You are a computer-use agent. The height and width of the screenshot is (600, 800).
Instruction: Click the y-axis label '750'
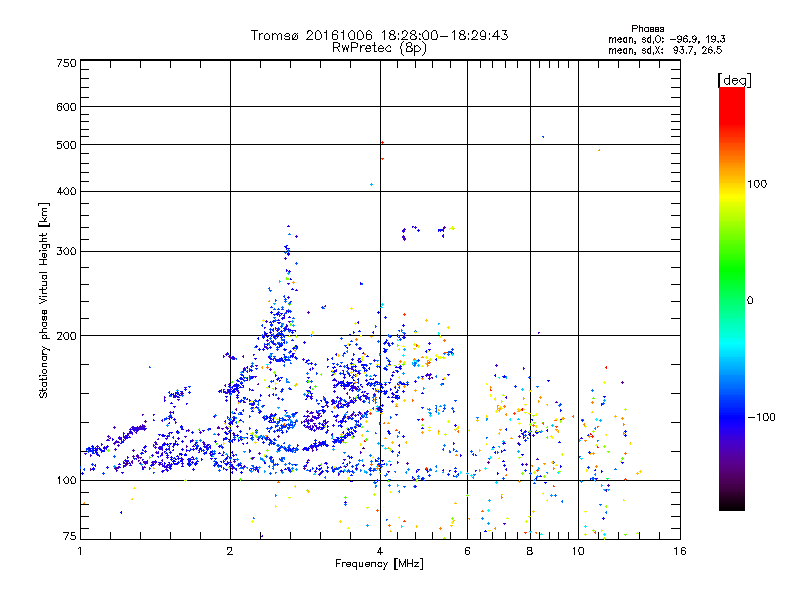(x=66, y=63)
